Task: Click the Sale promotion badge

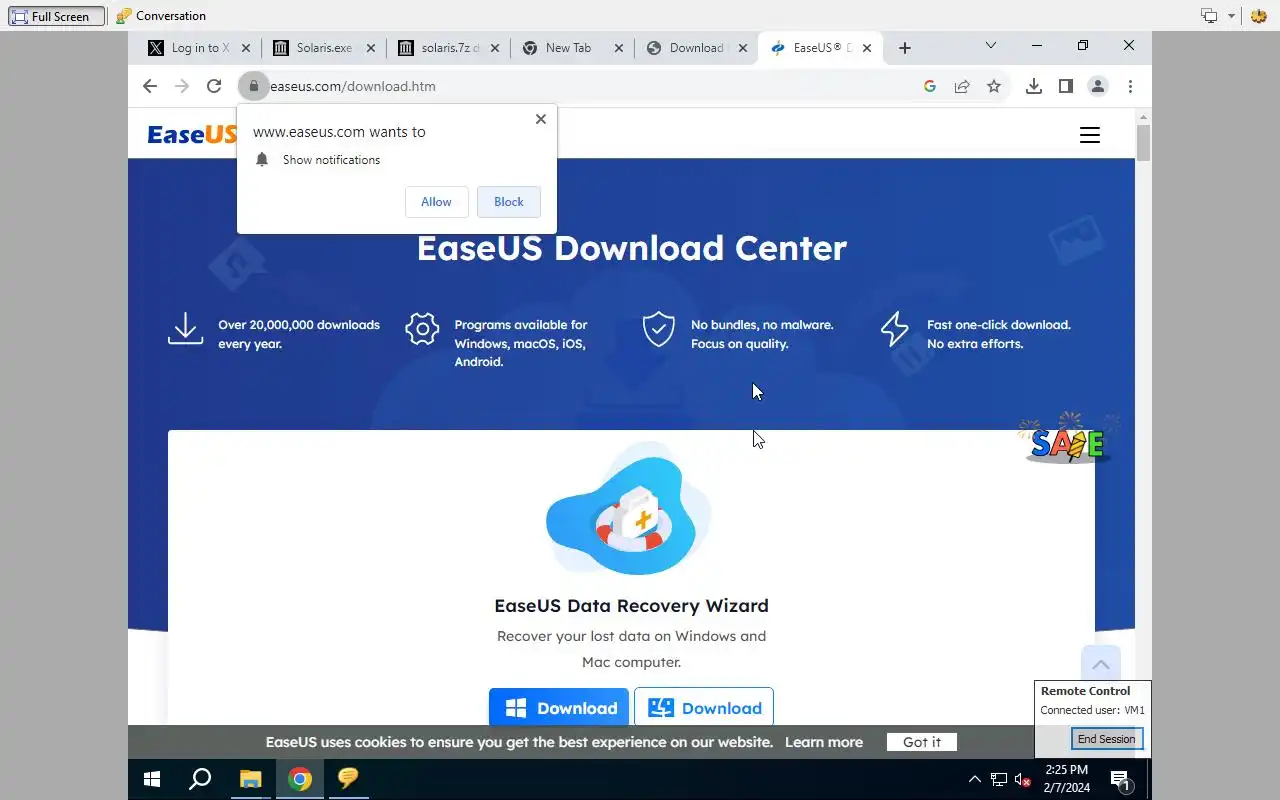Action: (x=1068, y=438)
